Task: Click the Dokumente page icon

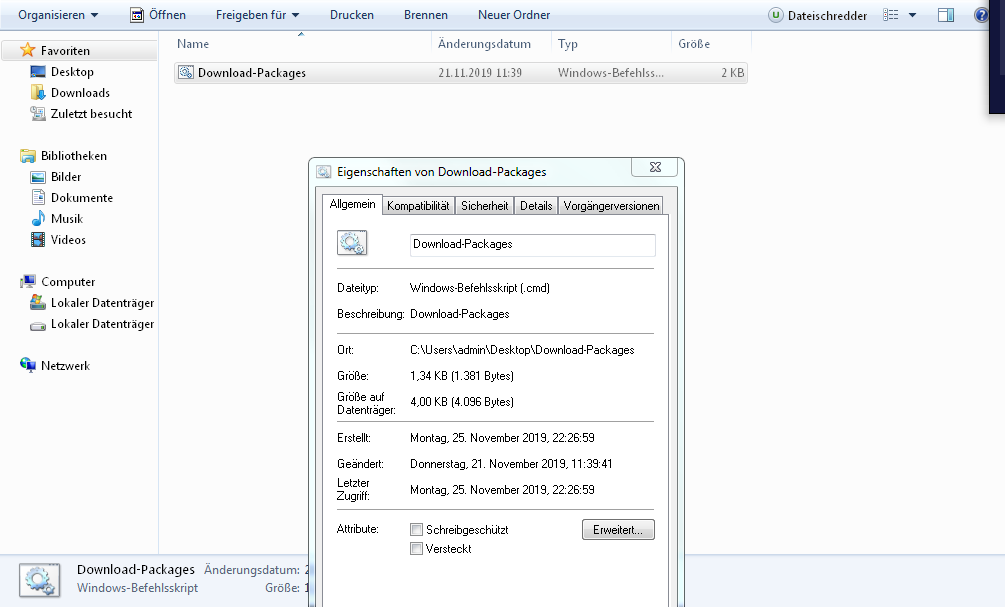Action: coord(38,197)
